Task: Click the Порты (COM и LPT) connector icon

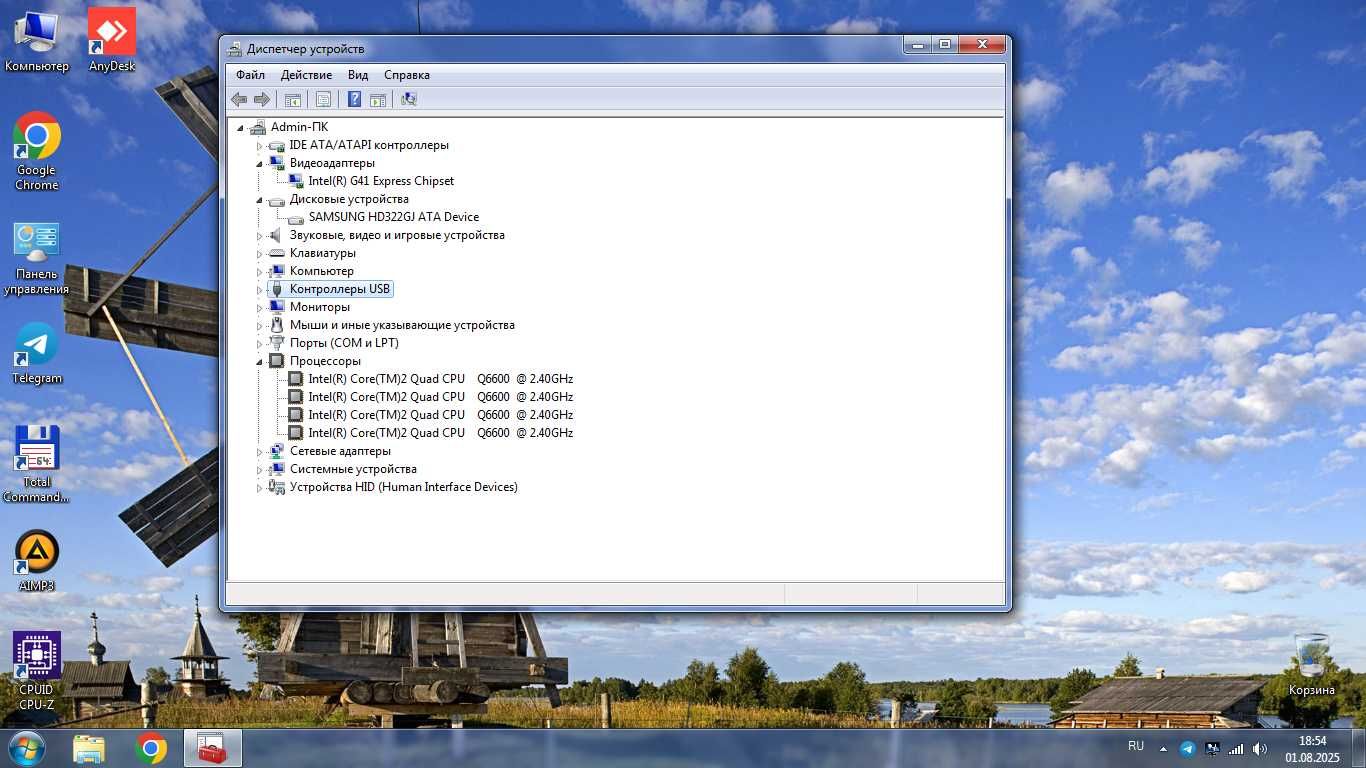Action: tap(277, 343)
